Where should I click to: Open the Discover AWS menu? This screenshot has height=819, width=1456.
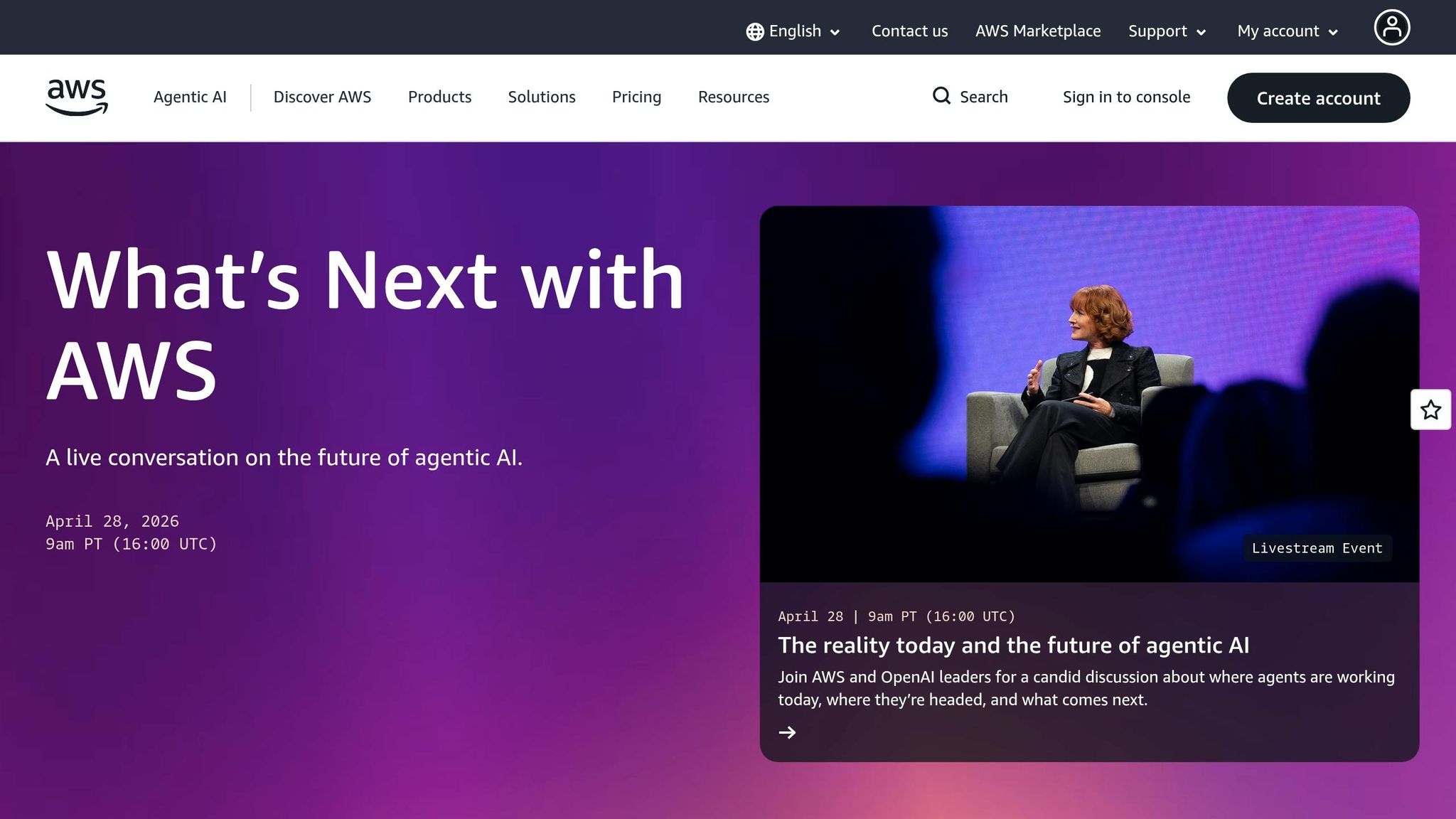(322, 97)
